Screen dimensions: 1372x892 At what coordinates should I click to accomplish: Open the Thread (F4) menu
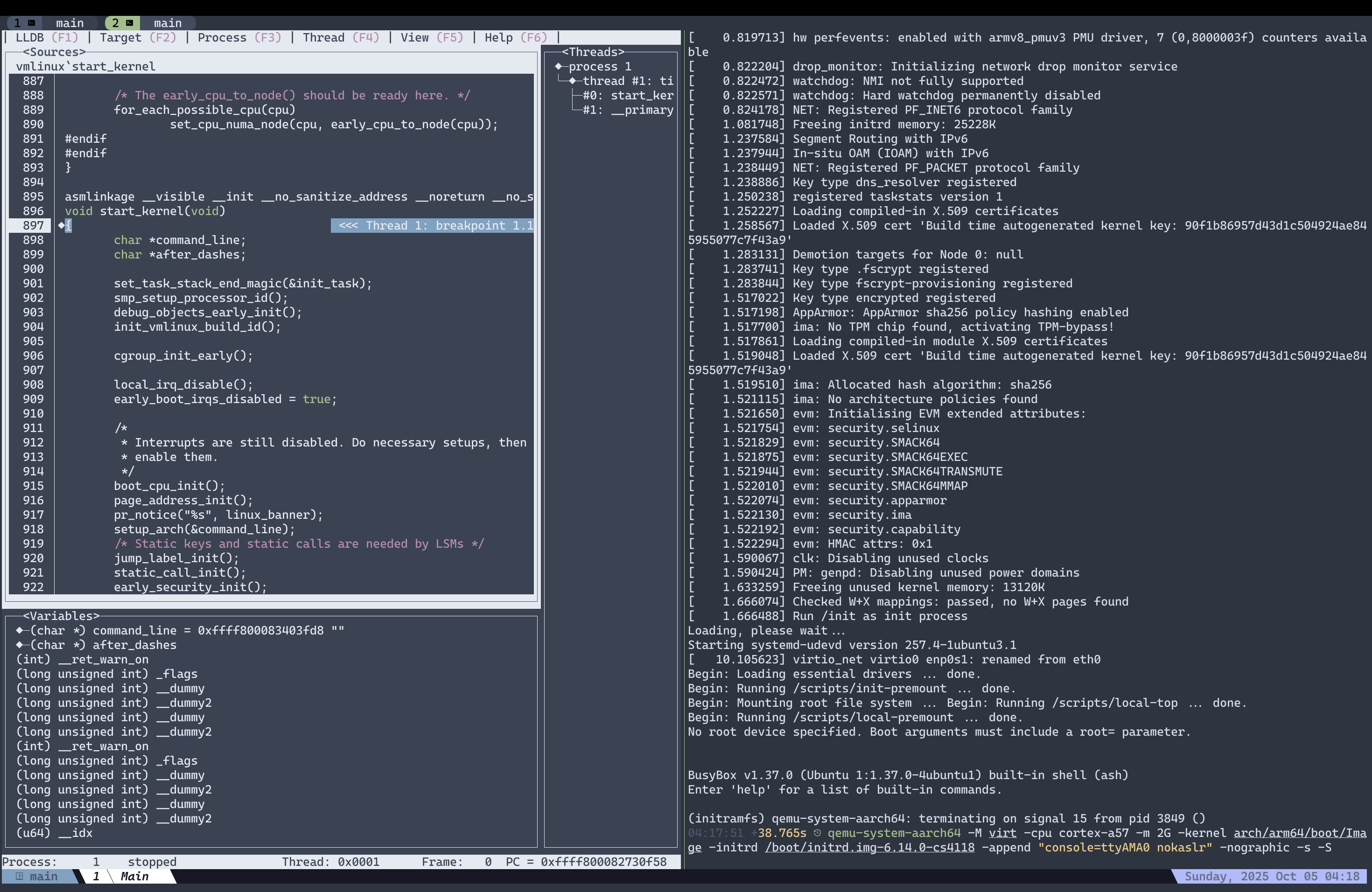[x=341, y=37]
